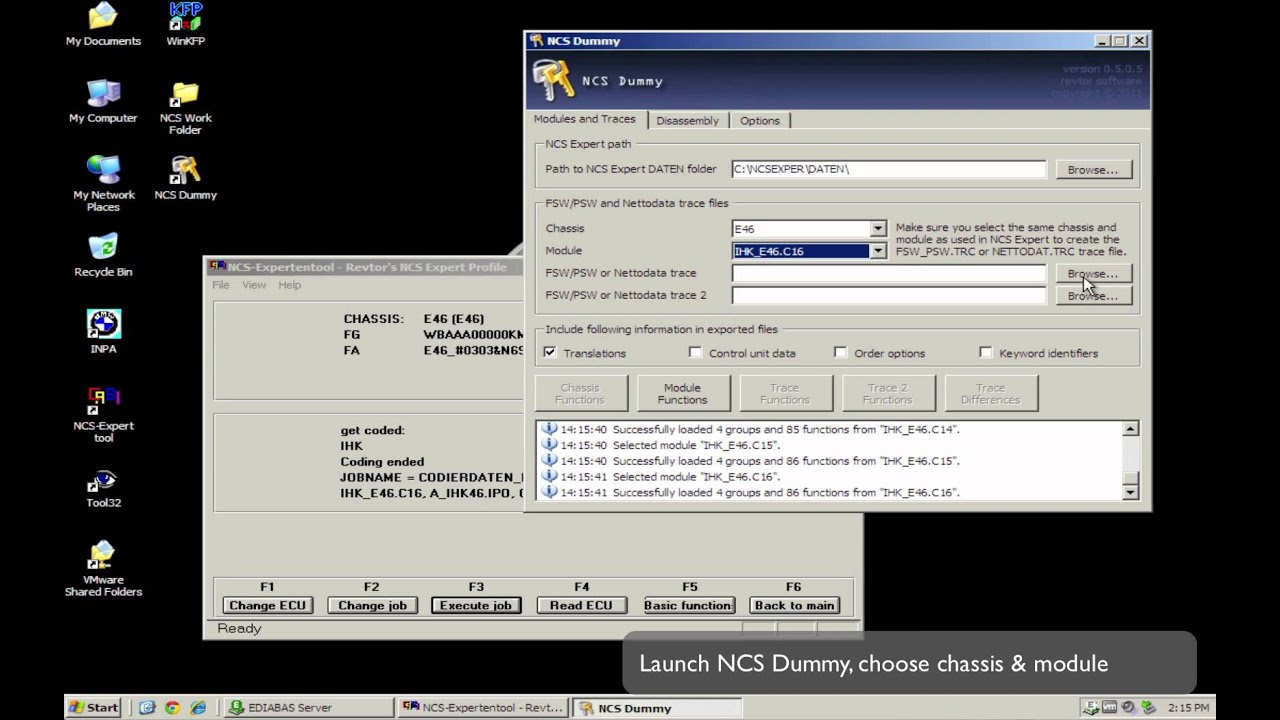Launch Internet Explorer from quick launch
Viewport: 1280px width, 720px height.
tap(197, 707)
